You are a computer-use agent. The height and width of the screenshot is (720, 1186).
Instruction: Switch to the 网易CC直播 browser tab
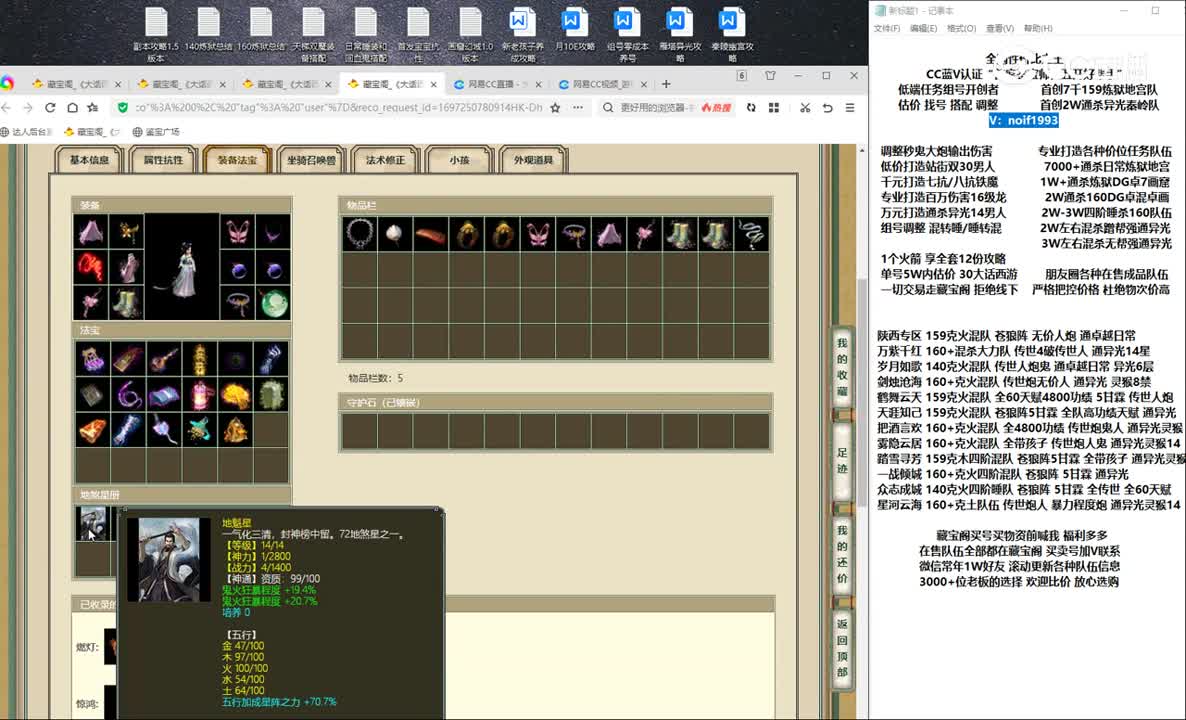496,84
